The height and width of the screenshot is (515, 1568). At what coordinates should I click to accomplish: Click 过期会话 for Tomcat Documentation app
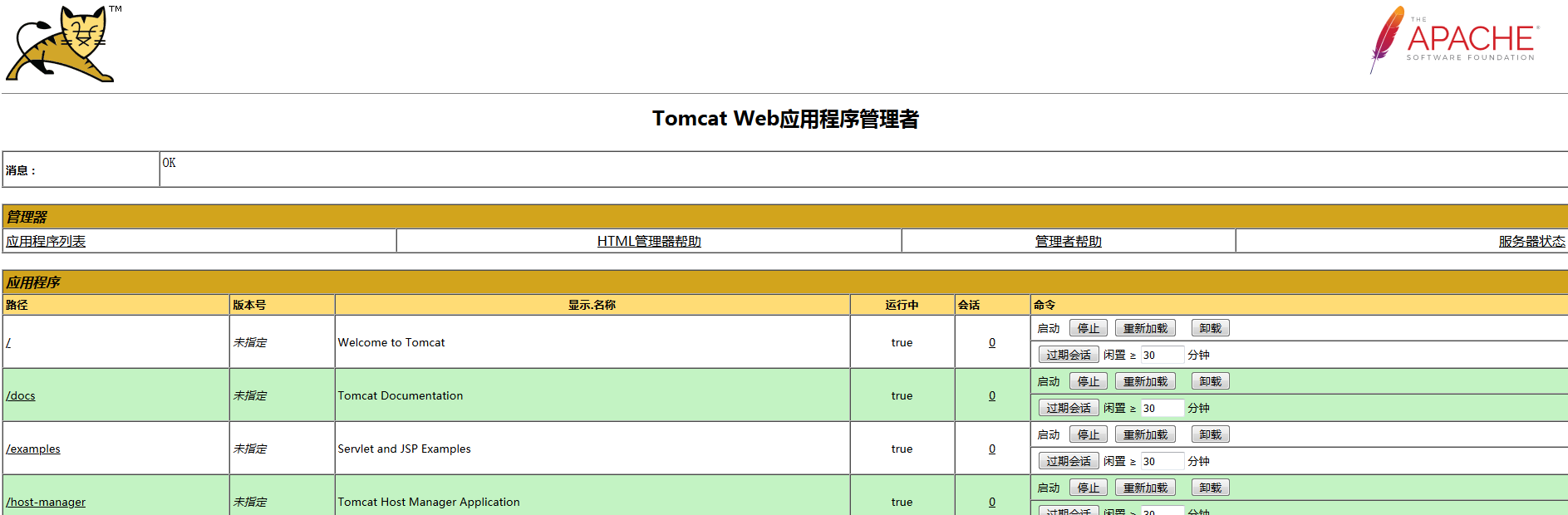pos(1069,408)
